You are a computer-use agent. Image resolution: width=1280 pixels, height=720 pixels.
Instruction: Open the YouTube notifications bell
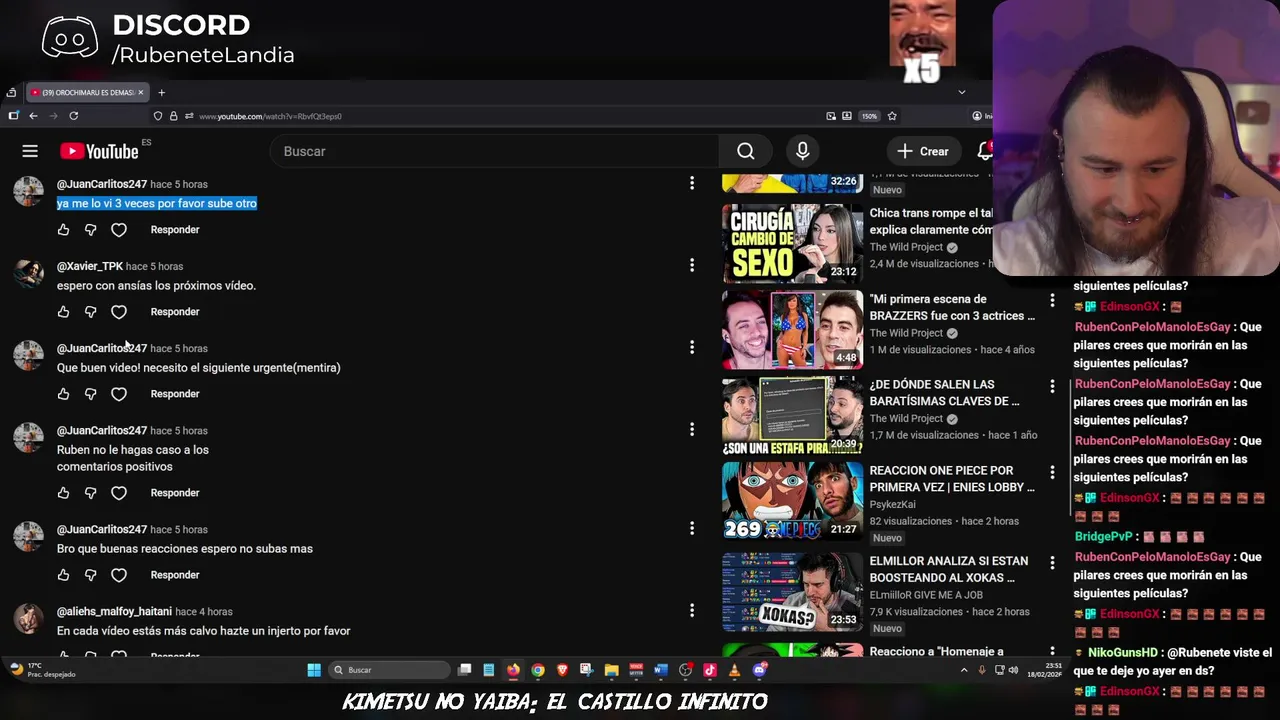985,151
